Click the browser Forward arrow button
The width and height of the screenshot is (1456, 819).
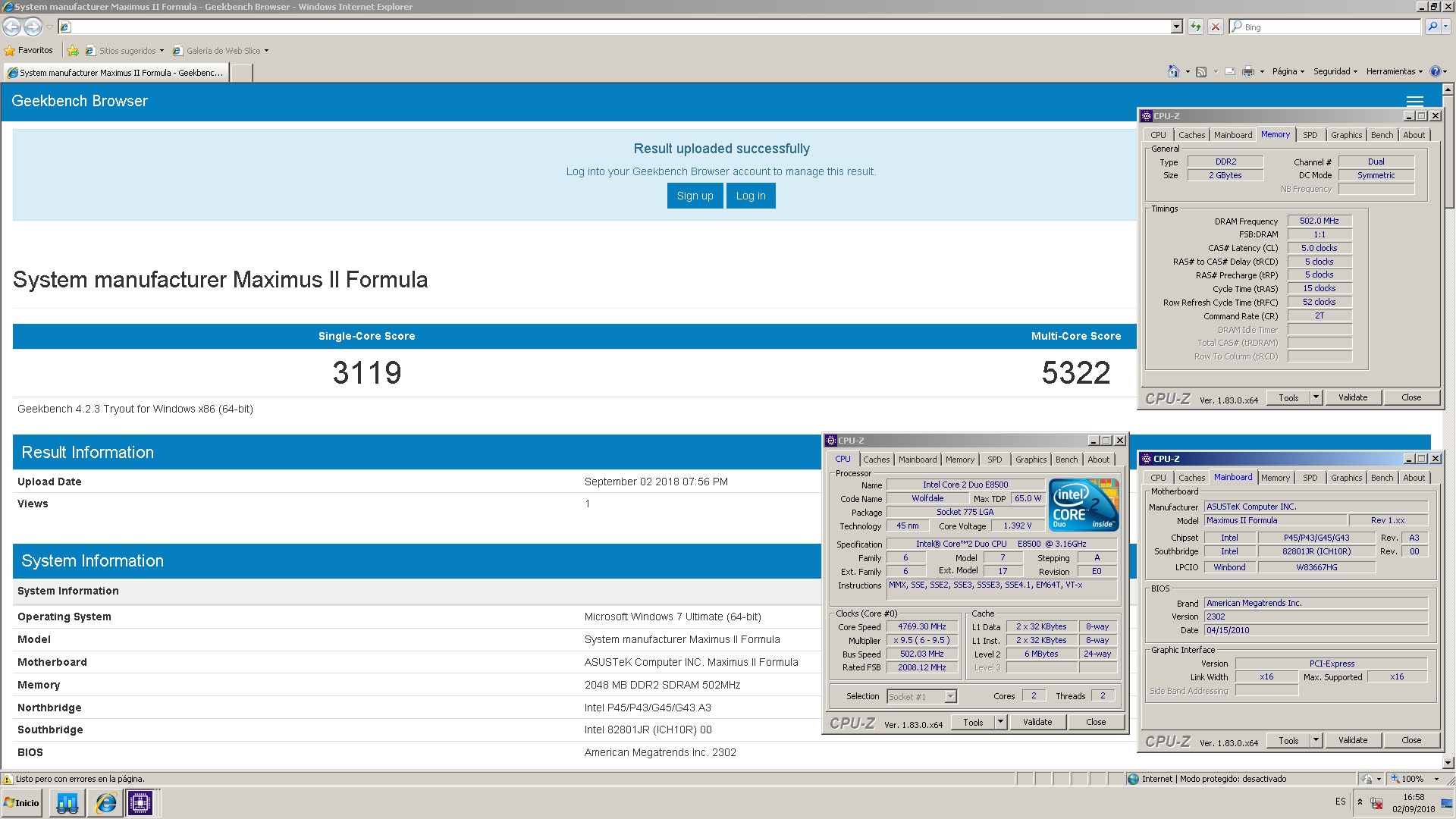click(x=33, y=27)
